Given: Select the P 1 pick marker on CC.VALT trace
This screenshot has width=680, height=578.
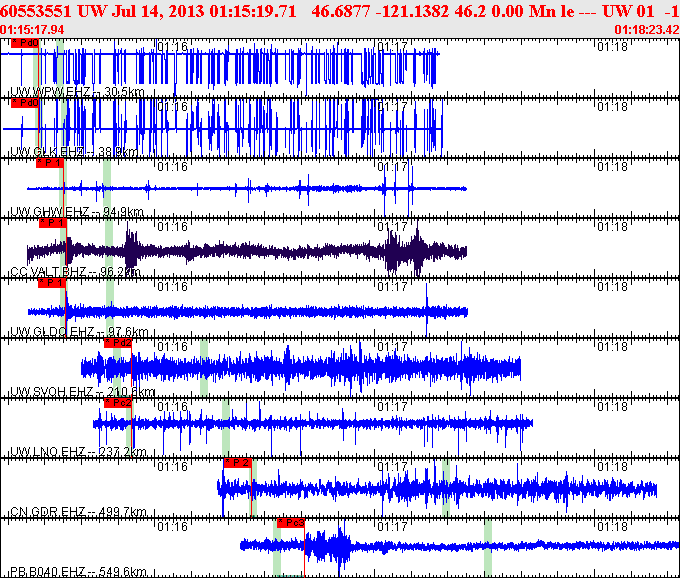Looking at the screenshot, I should [53, 223].
